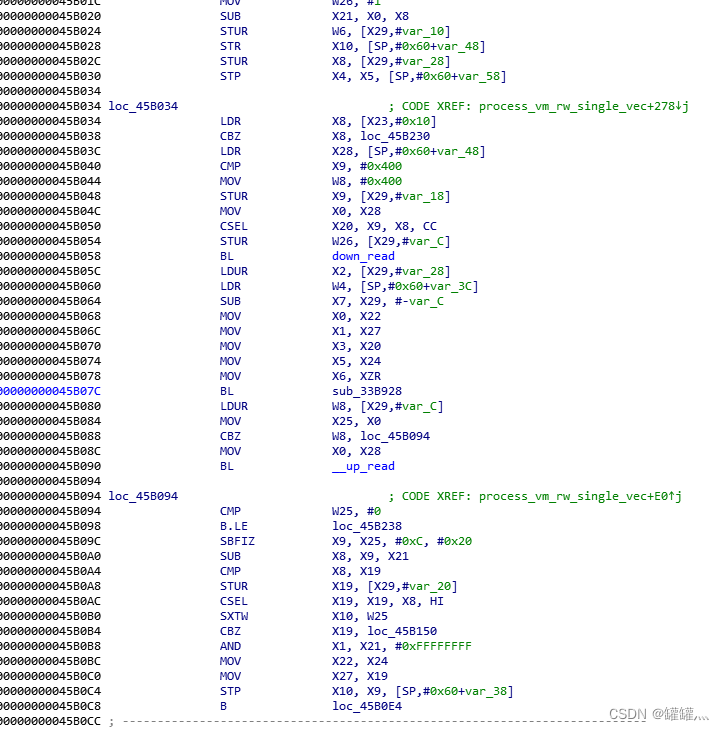The width and height of the screenshot is (724, 730).
Task: Click the process_vm_rw_single_vec+E0 cross reference
Action: tap(580, 496)
